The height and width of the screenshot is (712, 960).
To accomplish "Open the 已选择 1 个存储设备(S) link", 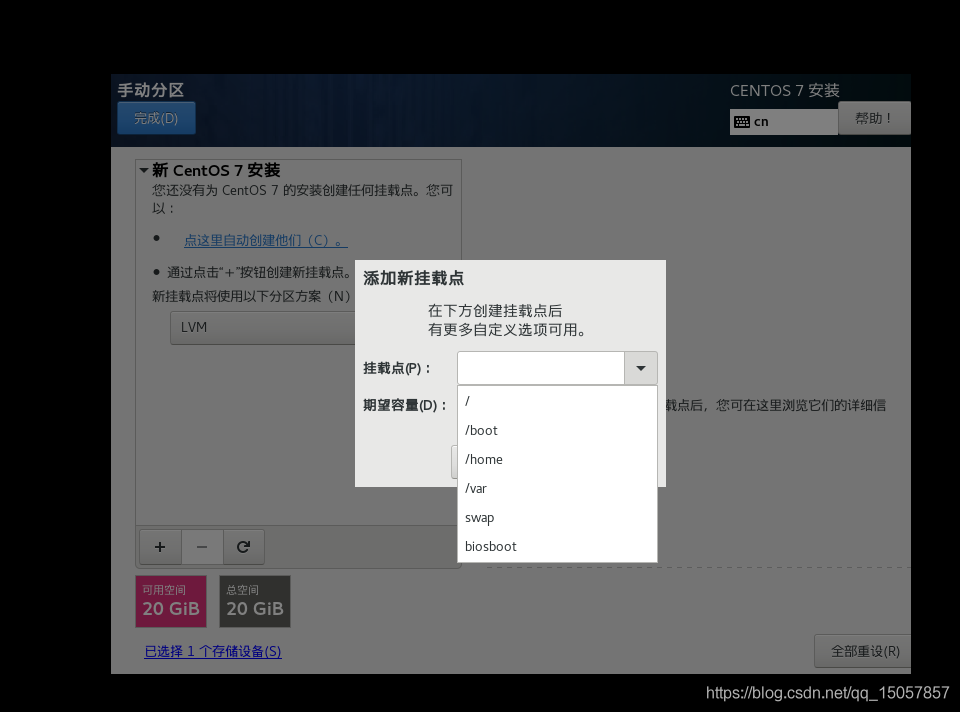I will [213, 651].
